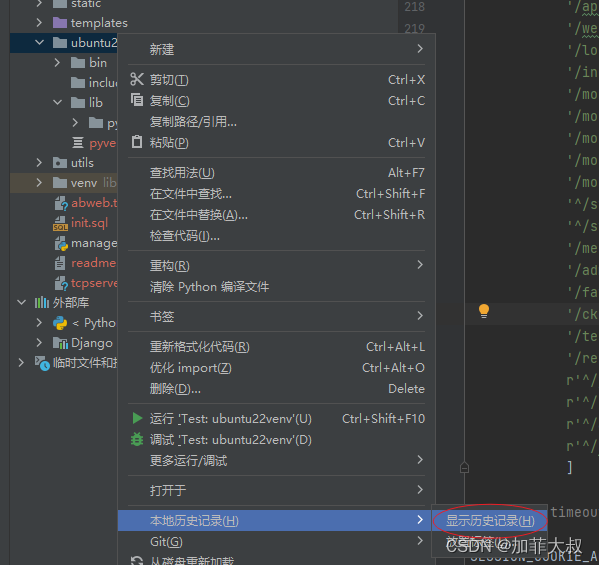
Task: Click the init.sql SQL file icon
Action: pos(60,223)
